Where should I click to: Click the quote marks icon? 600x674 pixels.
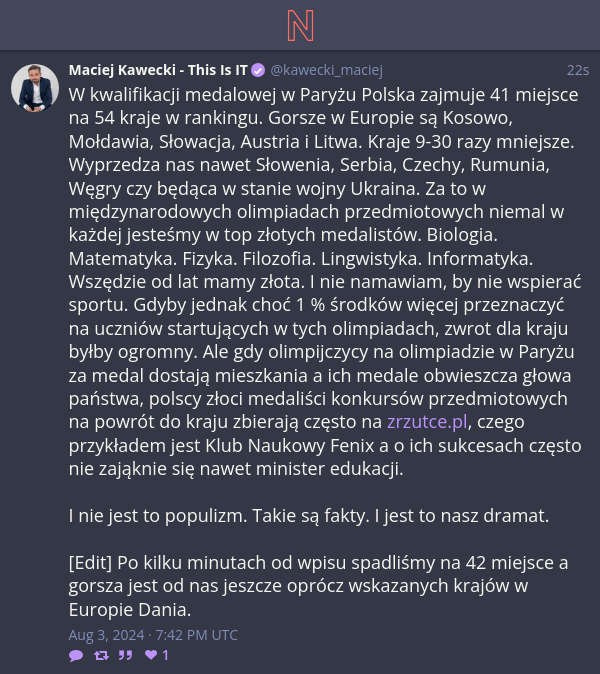pyautogui.click(x=126, y=655)
